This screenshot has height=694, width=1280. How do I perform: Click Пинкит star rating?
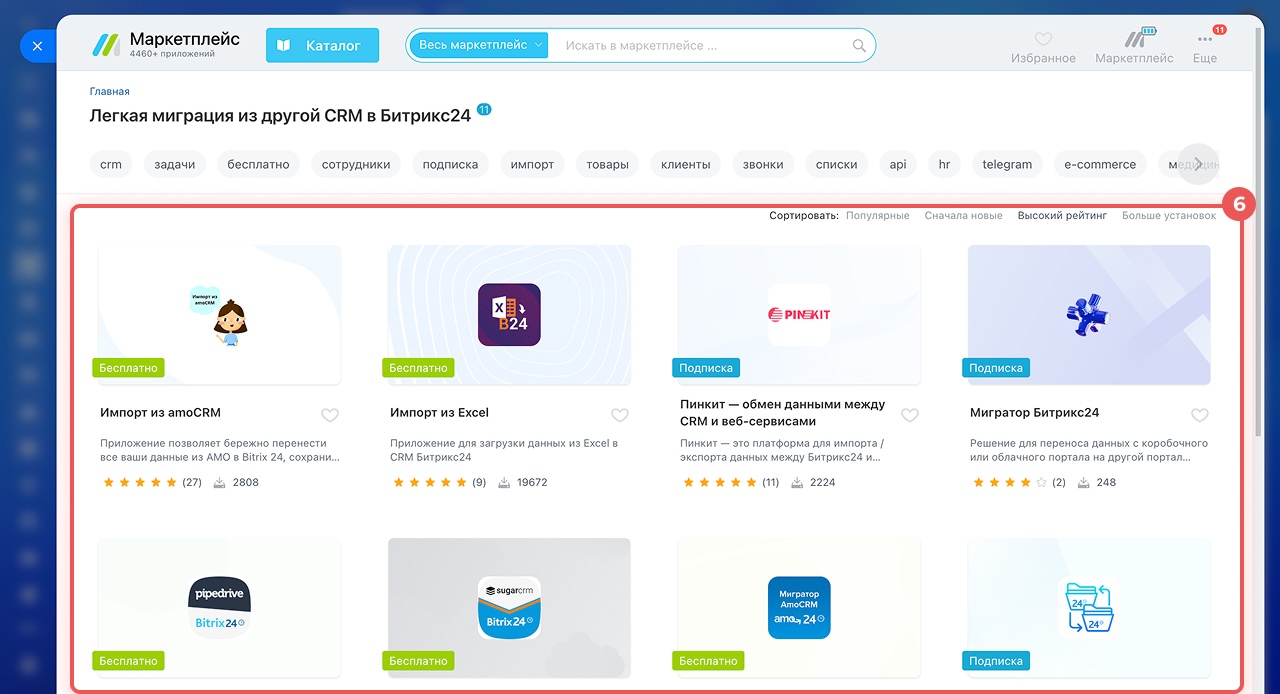tap(720, 482)
